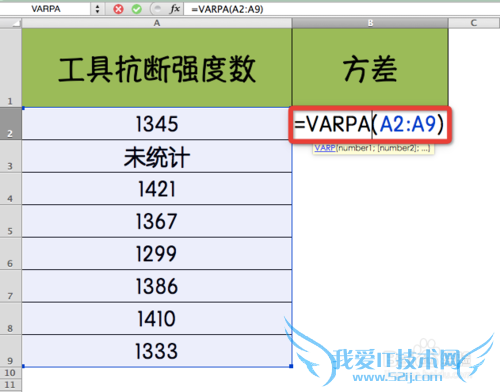Click cell with value 1421

click(x=157, y=188)
